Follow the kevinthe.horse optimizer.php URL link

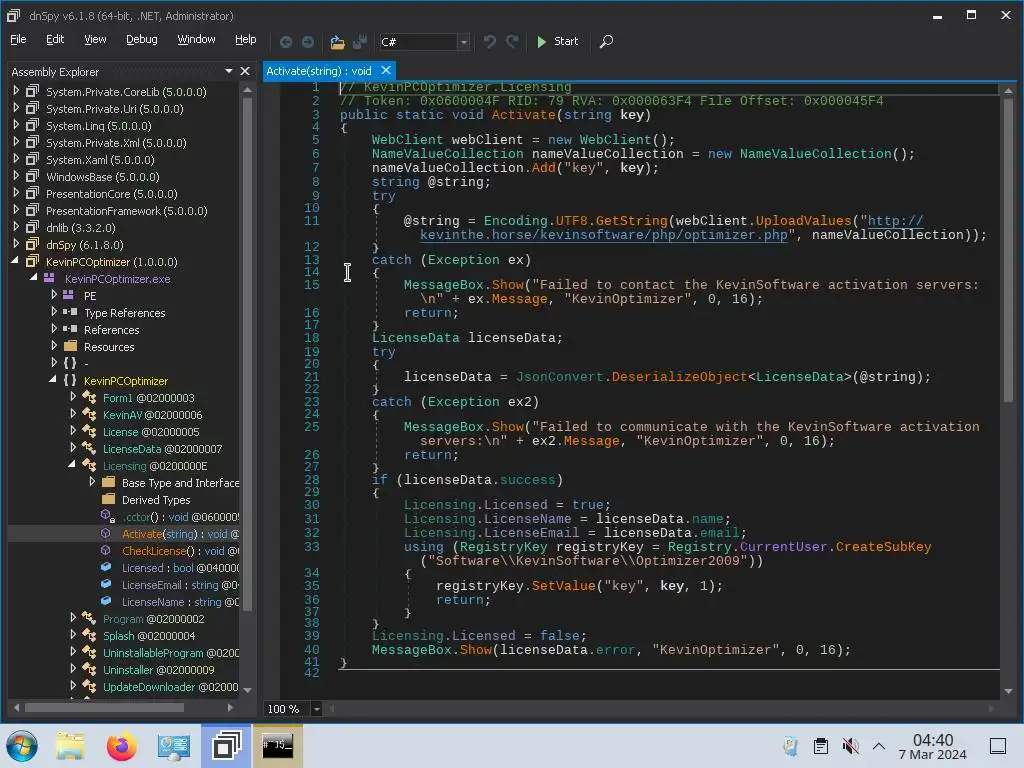pos(604,234)
